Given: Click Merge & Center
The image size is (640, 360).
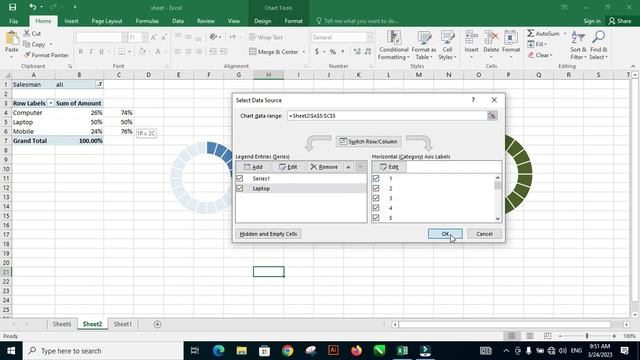Looking at the screenshot, I should tap(273, 52).
